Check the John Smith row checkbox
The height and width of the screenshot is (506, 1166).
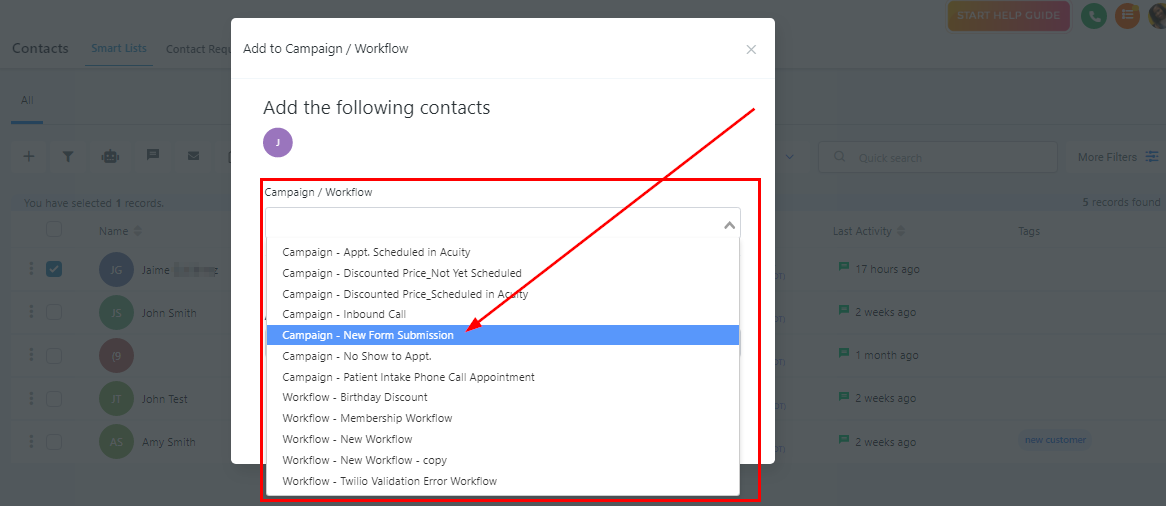tap(54, 312)
